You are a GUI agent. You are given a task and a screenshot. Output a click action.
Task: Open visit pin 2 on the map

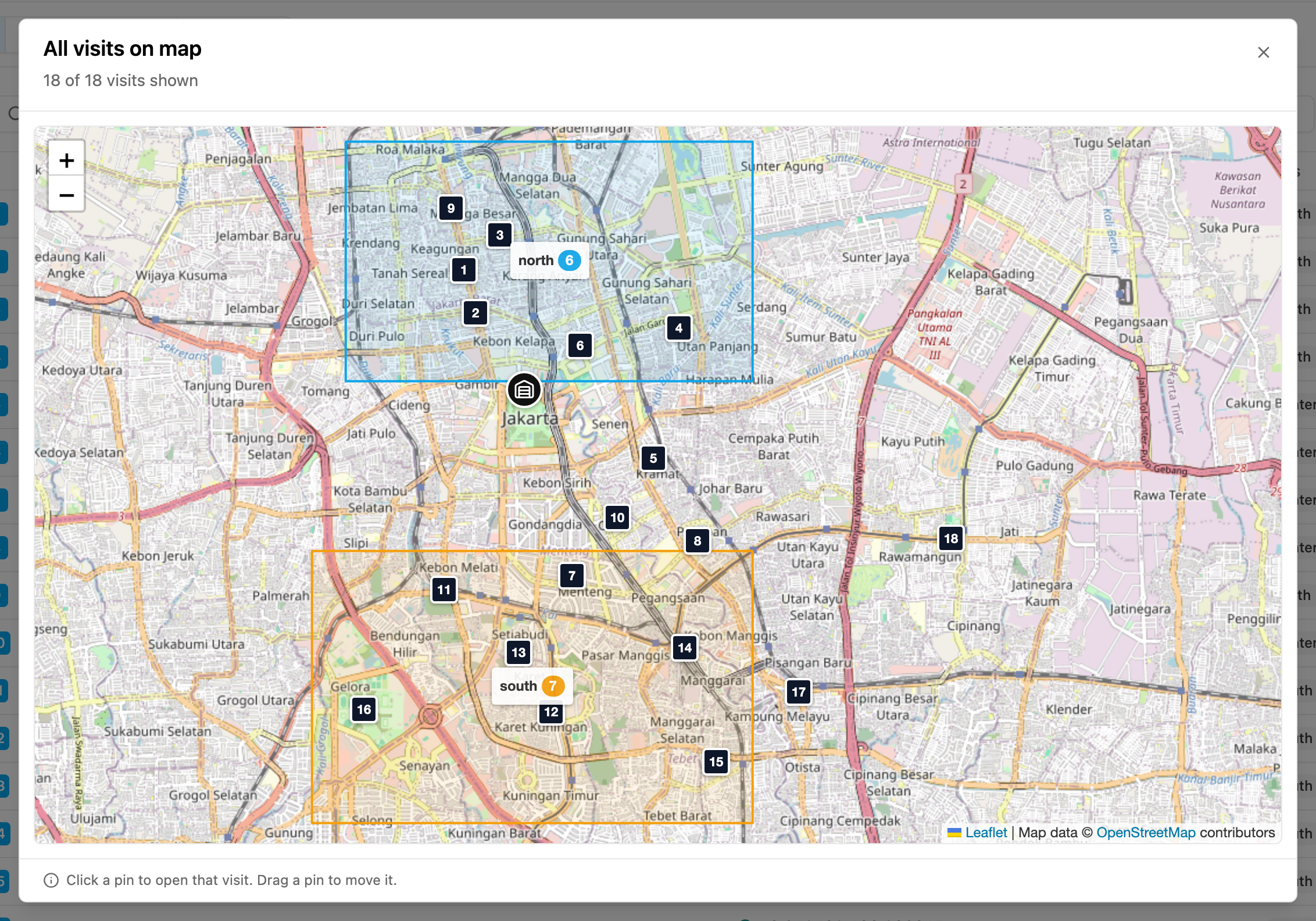coord(475,313)
